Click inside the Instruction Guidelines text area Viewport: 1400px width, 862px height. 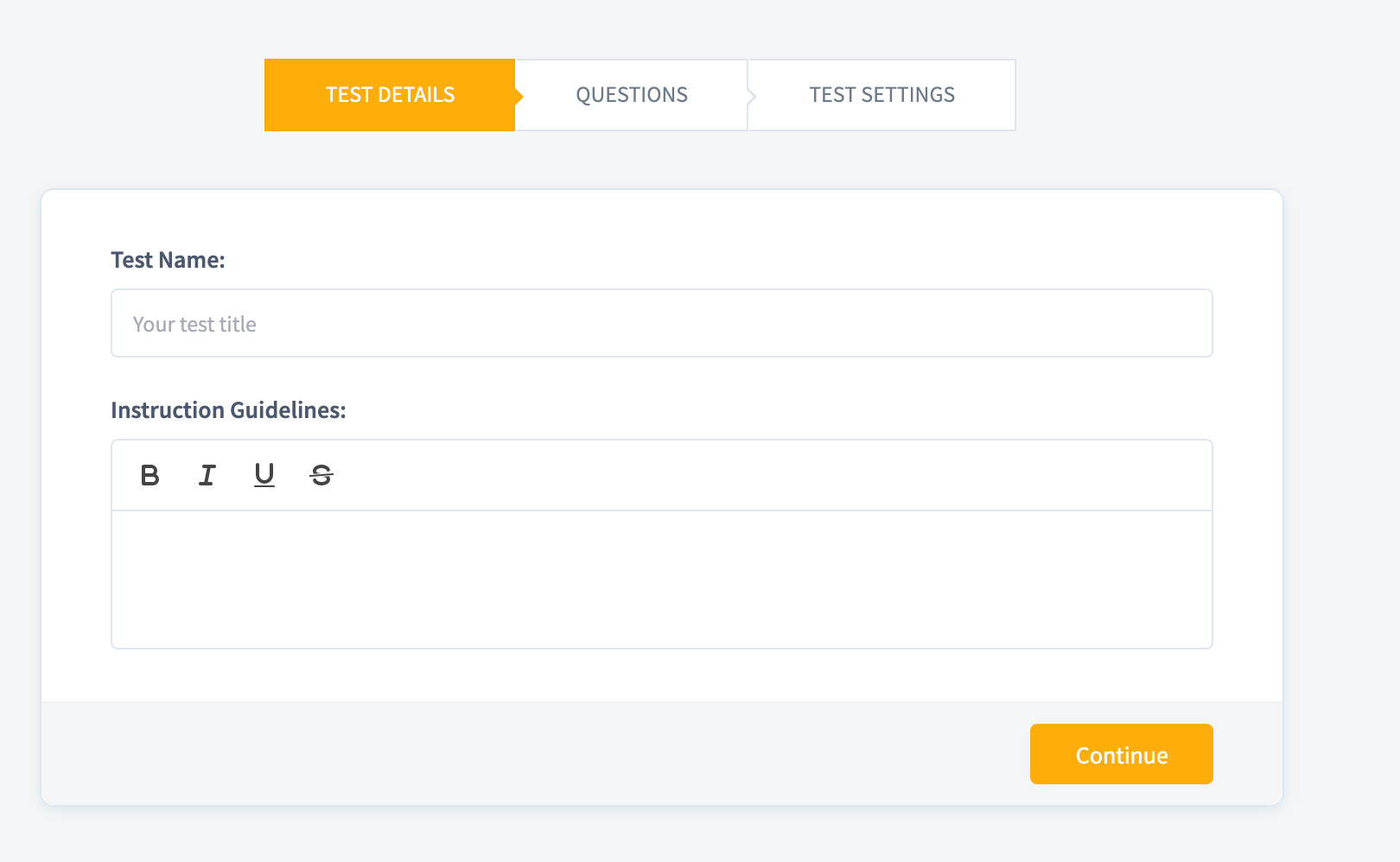(x=661, y=579)
